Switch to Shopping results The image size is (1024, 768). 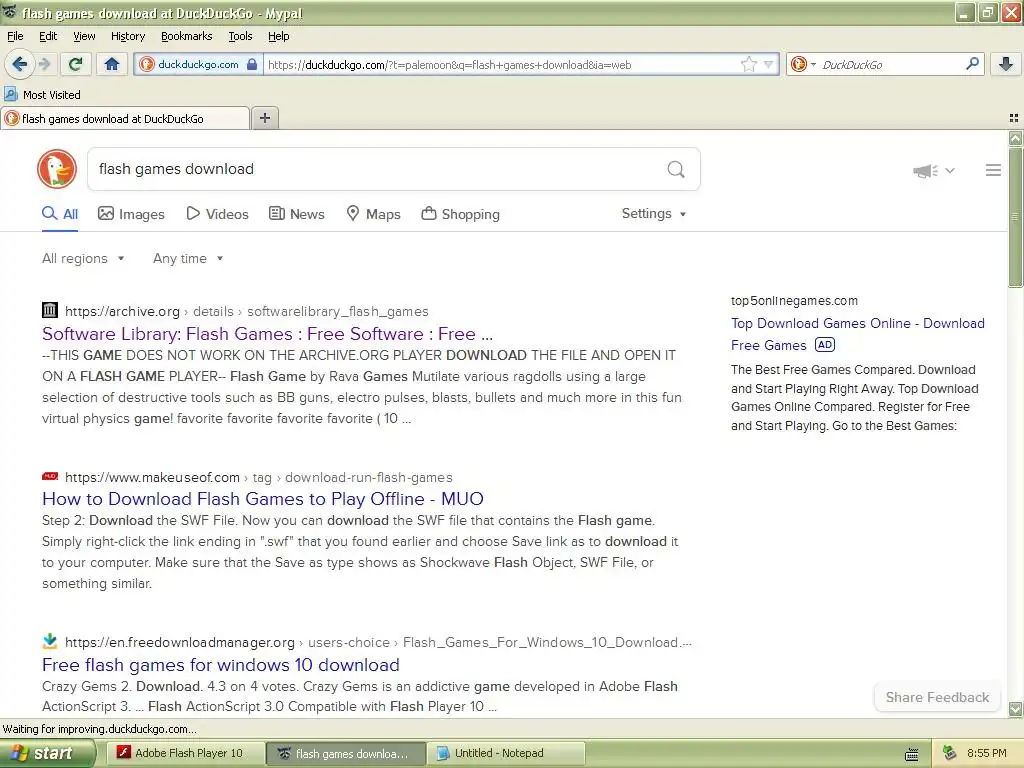460,214
